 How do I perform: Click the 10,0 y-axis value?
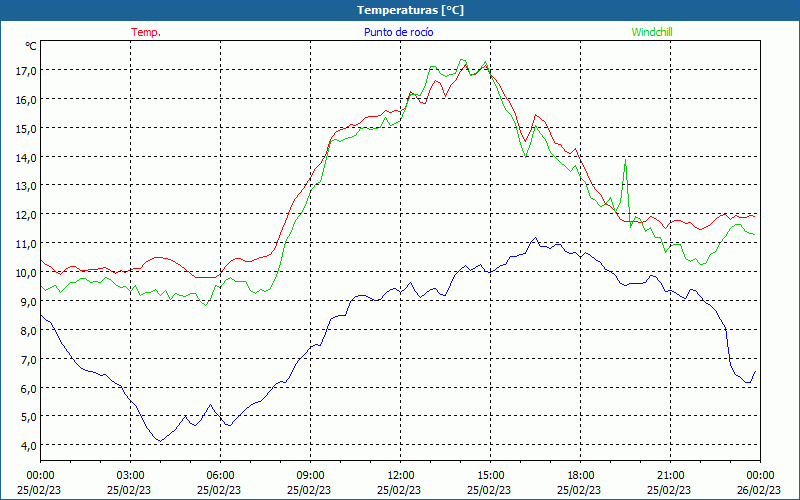coord(26,272)
